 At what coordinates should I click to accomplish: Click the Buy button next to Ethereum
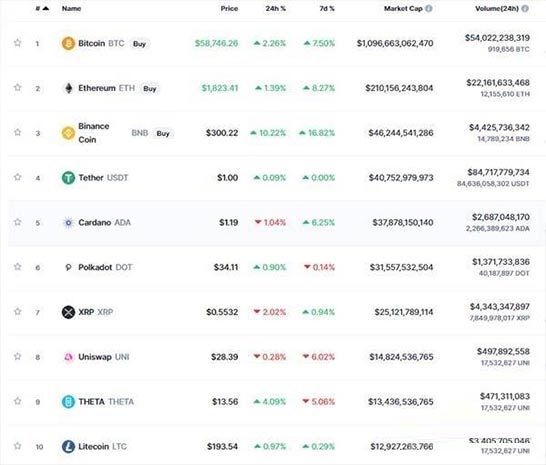coord(150,88)
